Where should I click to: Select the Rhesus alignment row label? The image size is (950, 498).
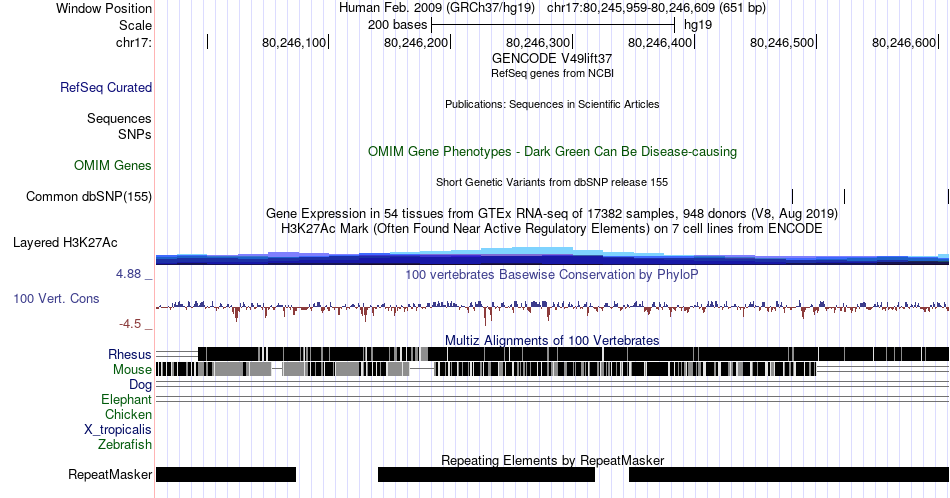point(130,354)
